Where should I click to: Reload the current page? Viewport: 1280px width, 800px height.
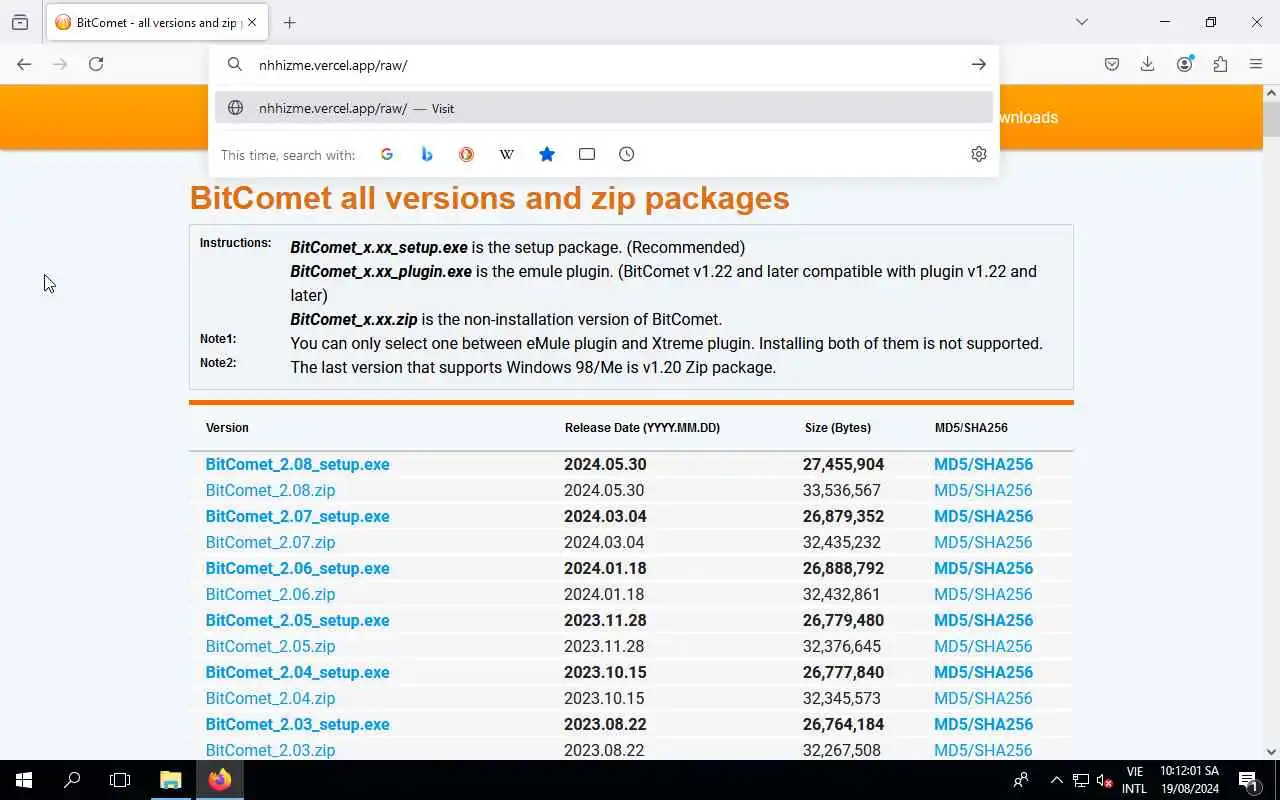(x=96, y=64)
